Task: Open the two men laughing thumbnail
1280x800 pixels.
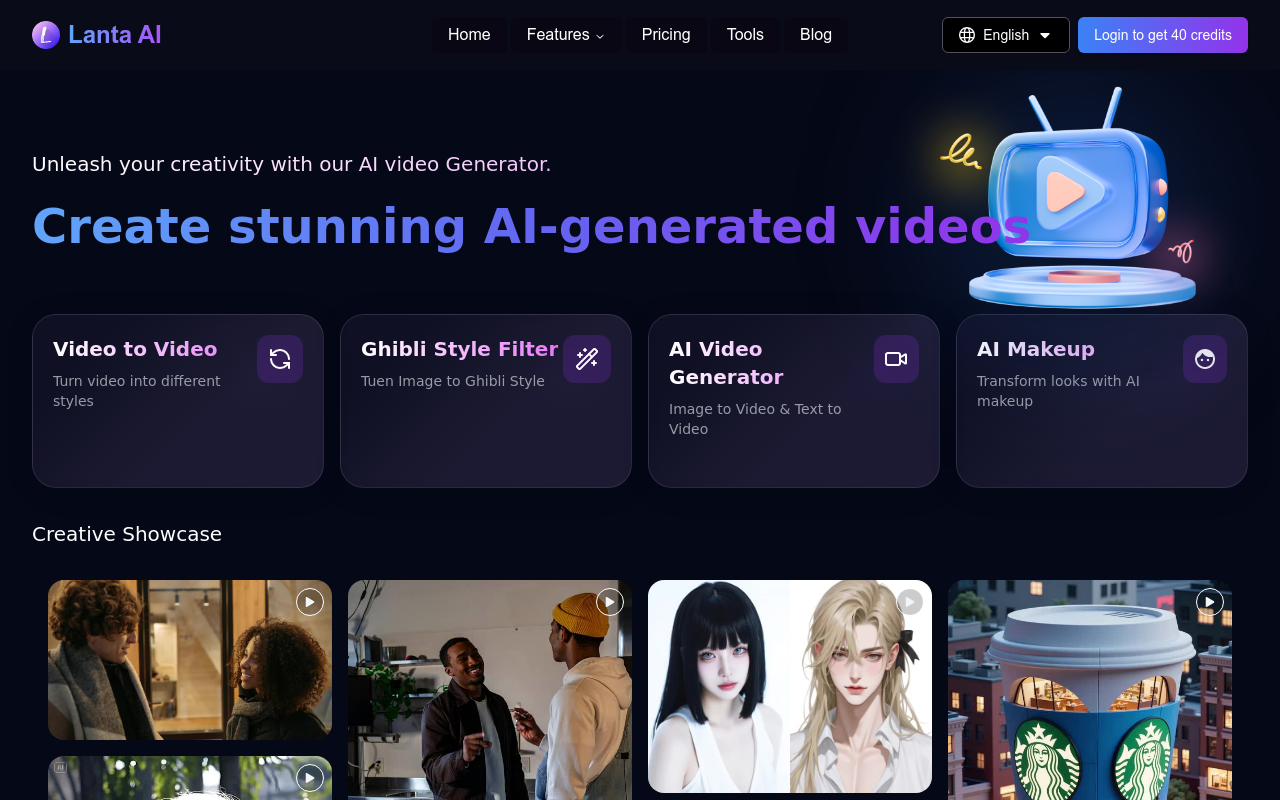Action: click(x=490, y=690)
